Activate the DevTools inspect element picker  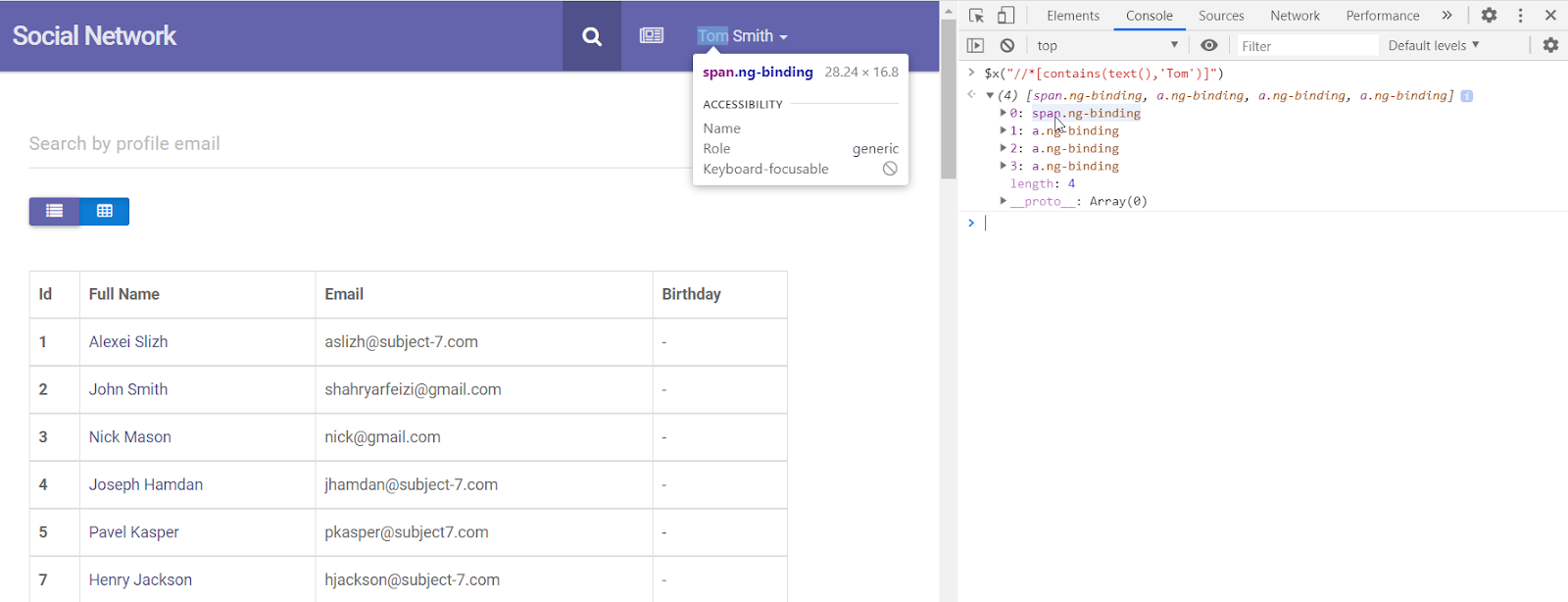[x=976, y=16]
